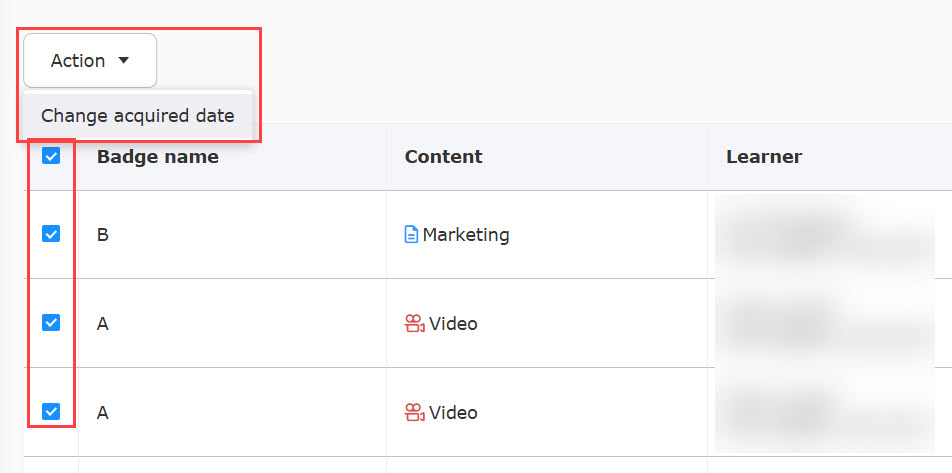Uncheck the checkbox for the middle Video row
Image resolution: width=952 pixels, height=473 pixels.
coord(51,323)
